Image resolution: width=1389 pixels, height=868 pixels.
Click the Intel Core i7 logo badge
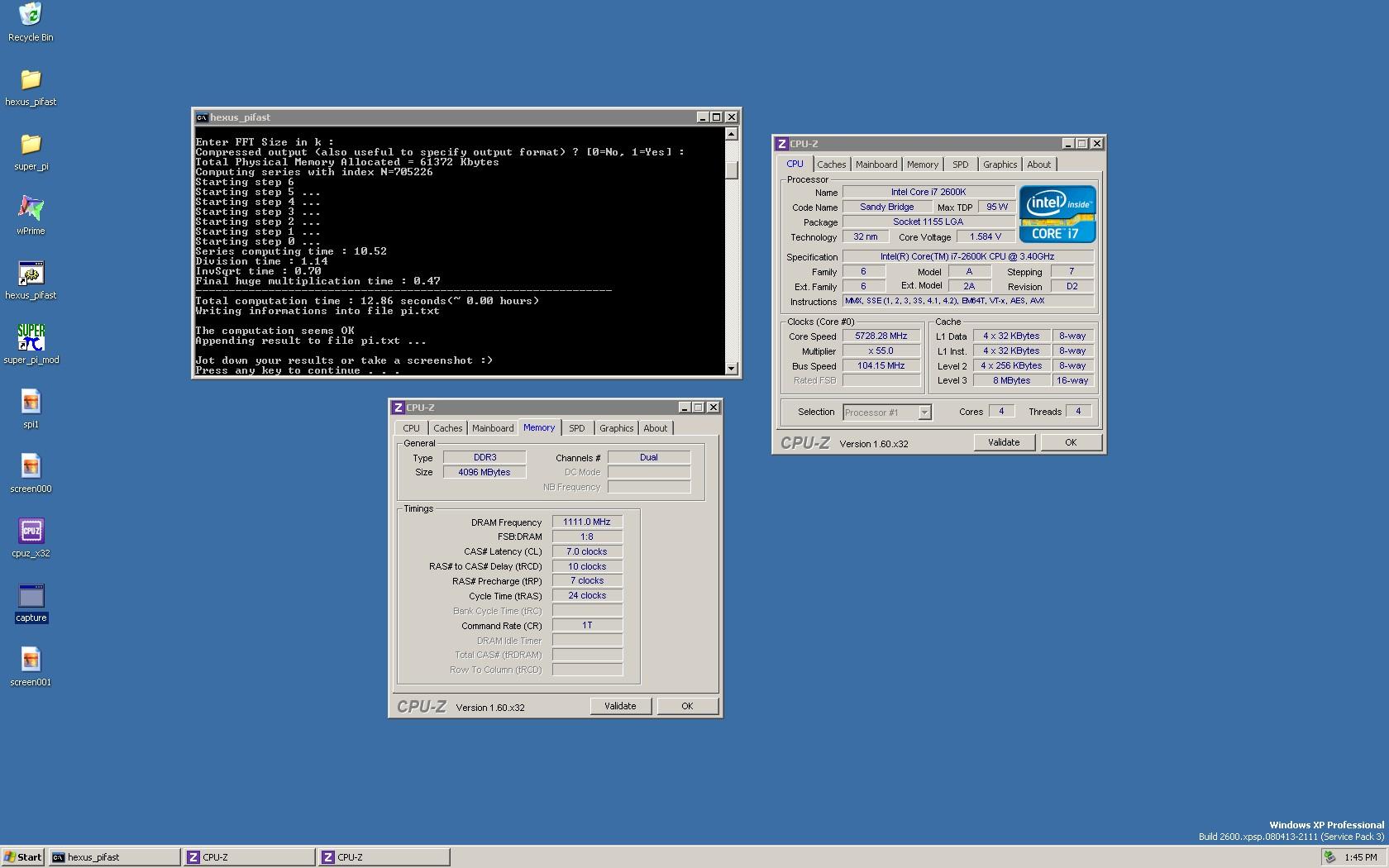1057,213
